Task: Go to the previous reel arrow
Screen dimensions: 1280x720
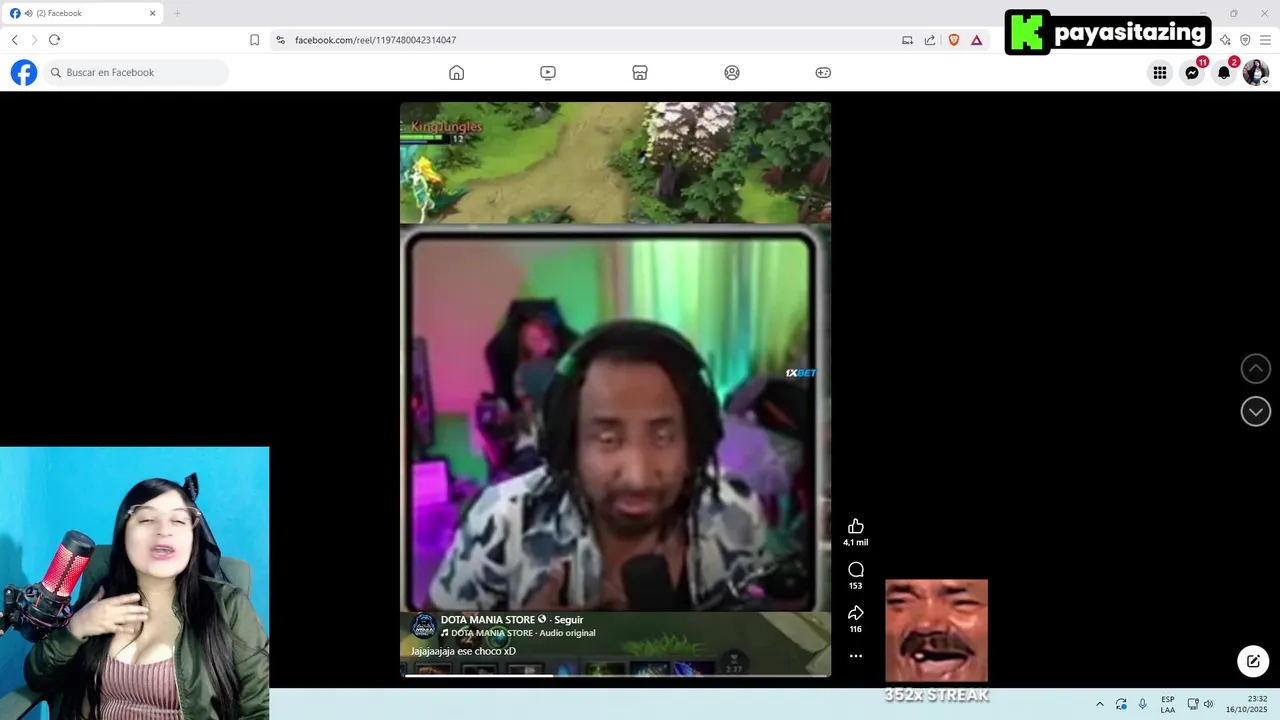Action: coord(1256,369)
